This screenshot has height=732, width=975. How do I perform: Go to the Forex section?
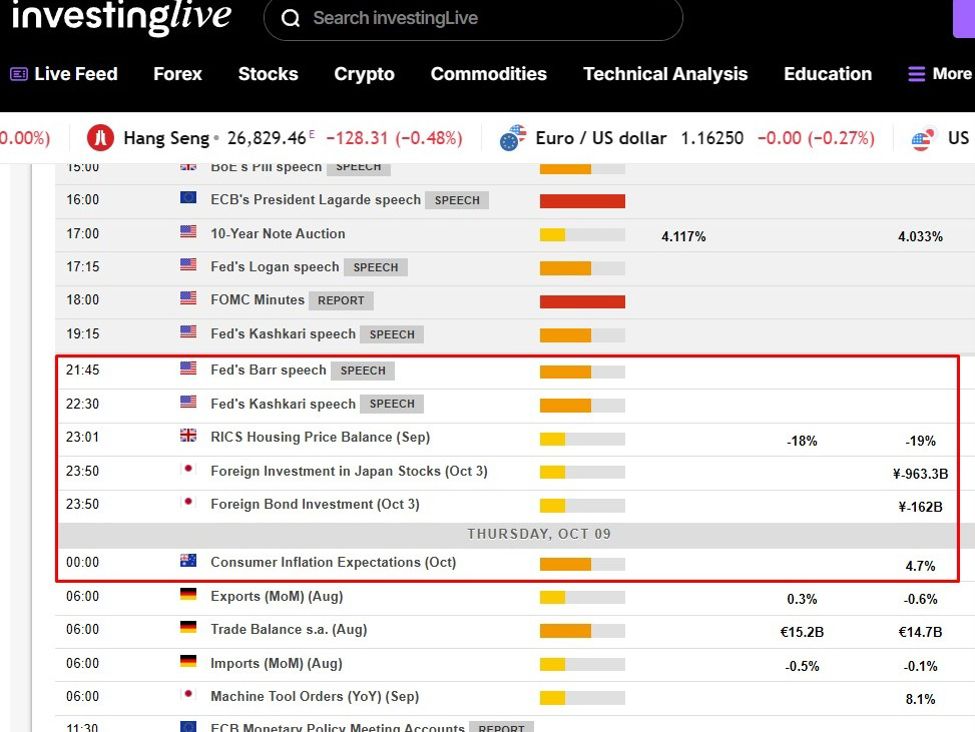click(177, 74)
